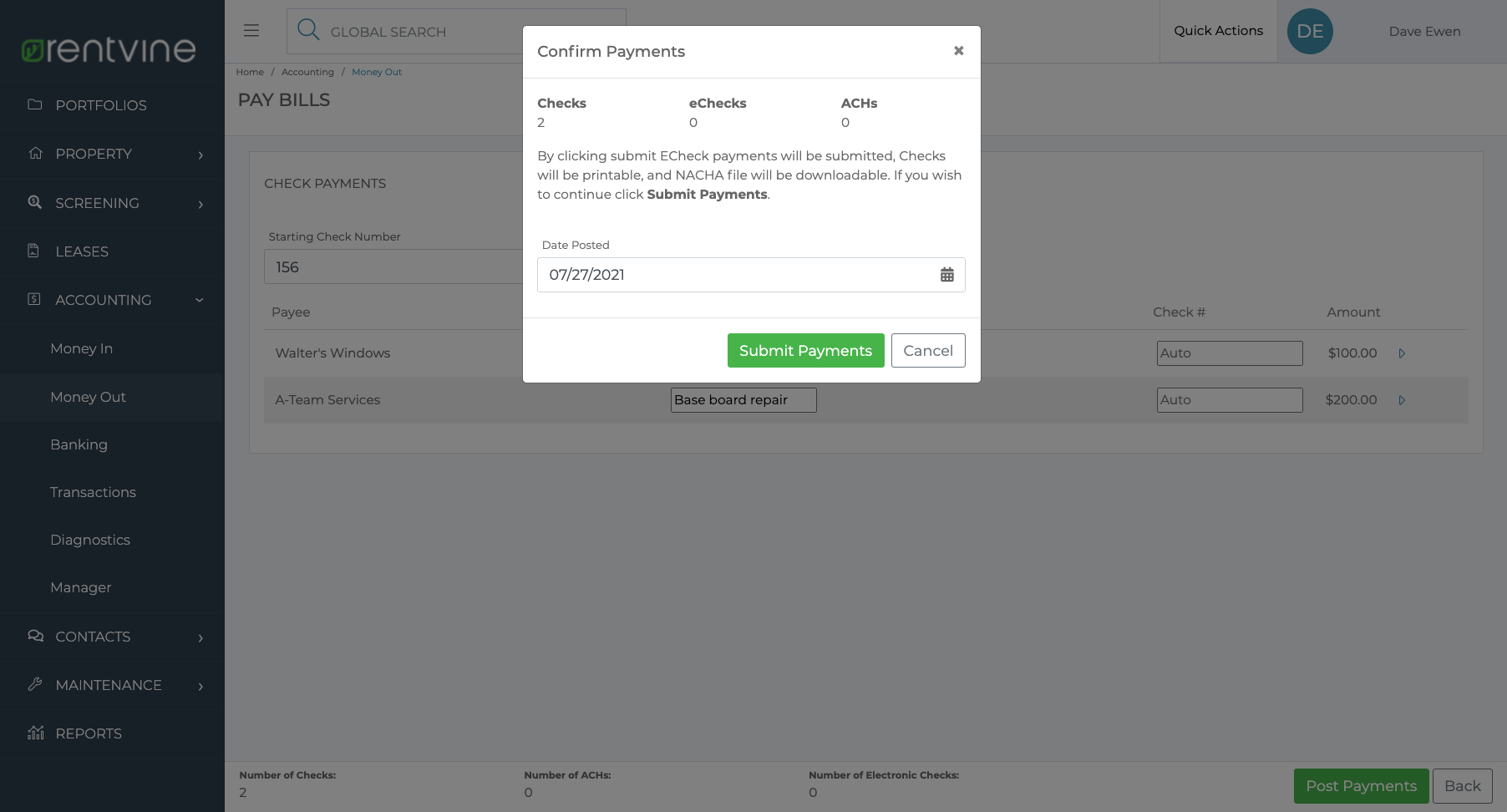Close the Confirm Payments dialog
The image size is (1507, 812).
pos(959,51)
